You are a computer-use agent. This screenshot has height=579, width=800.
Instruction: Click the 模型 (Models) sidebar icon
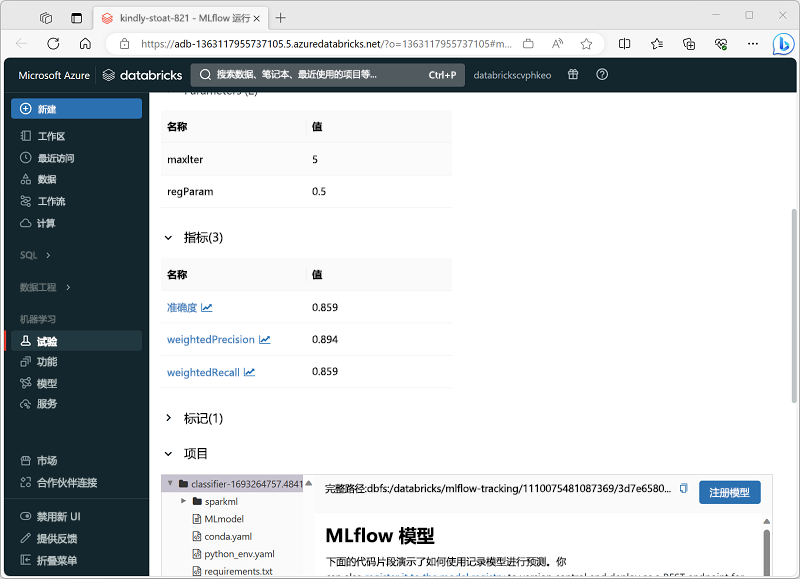click(x=26, y=383)
